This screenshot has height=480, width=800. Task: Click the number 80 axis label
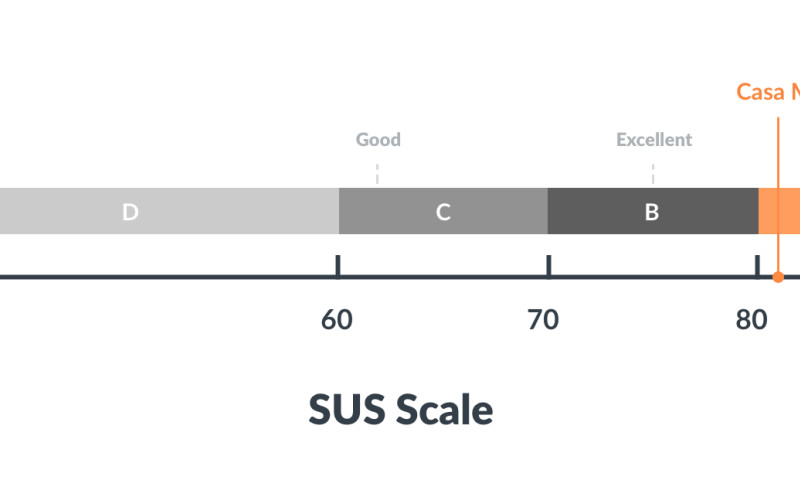click(x=752, y=320)
